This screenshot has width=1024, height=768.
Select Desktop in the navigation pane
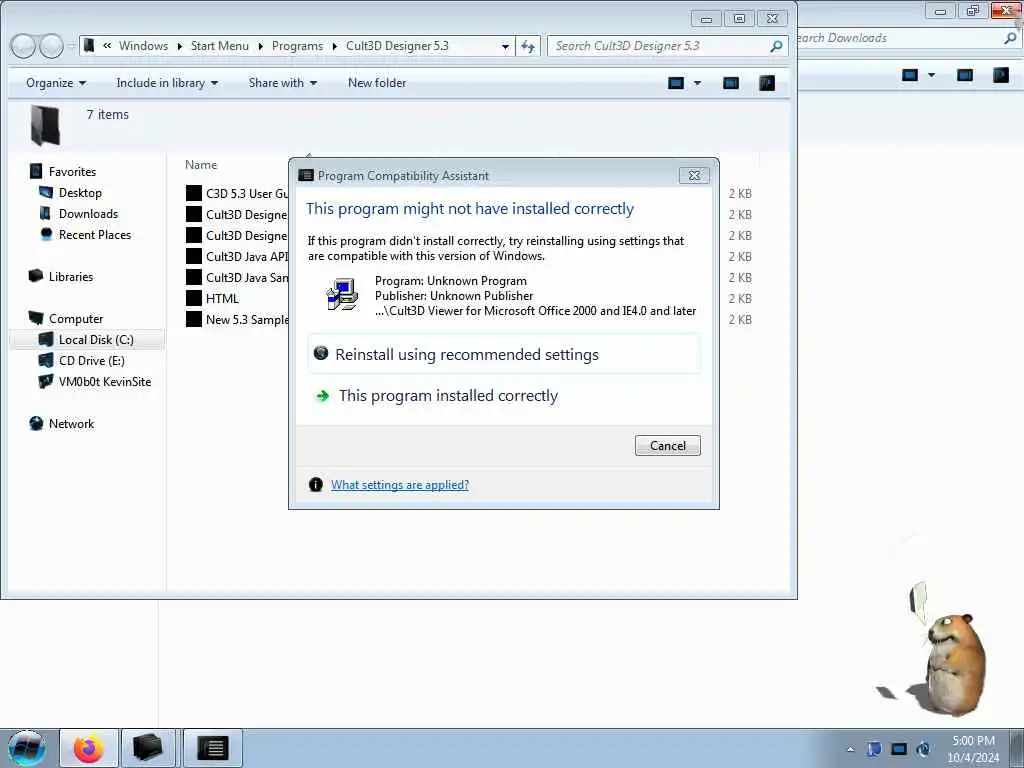point(80,193)
